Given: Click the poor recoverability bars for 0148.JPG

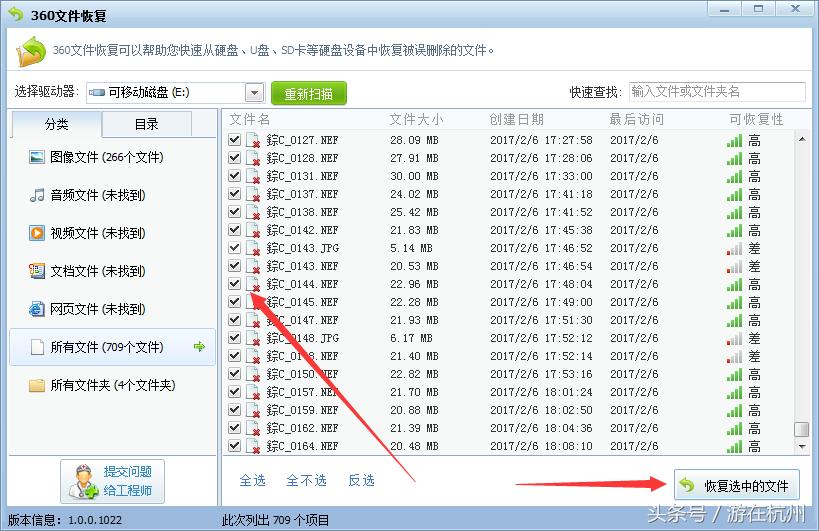Looking at the screenshot, I should pos(734,338).
